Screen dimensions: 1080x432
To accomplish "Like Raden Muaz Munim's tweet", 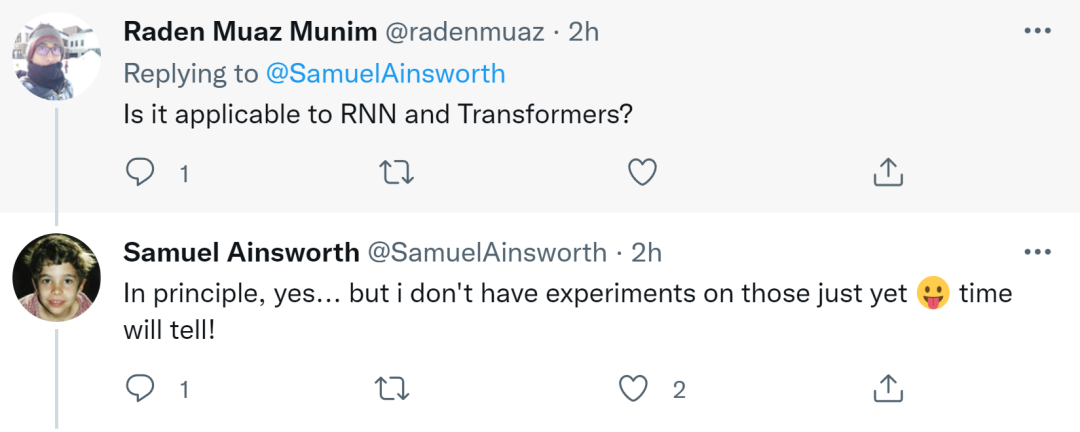I will [x=641, y=174].
